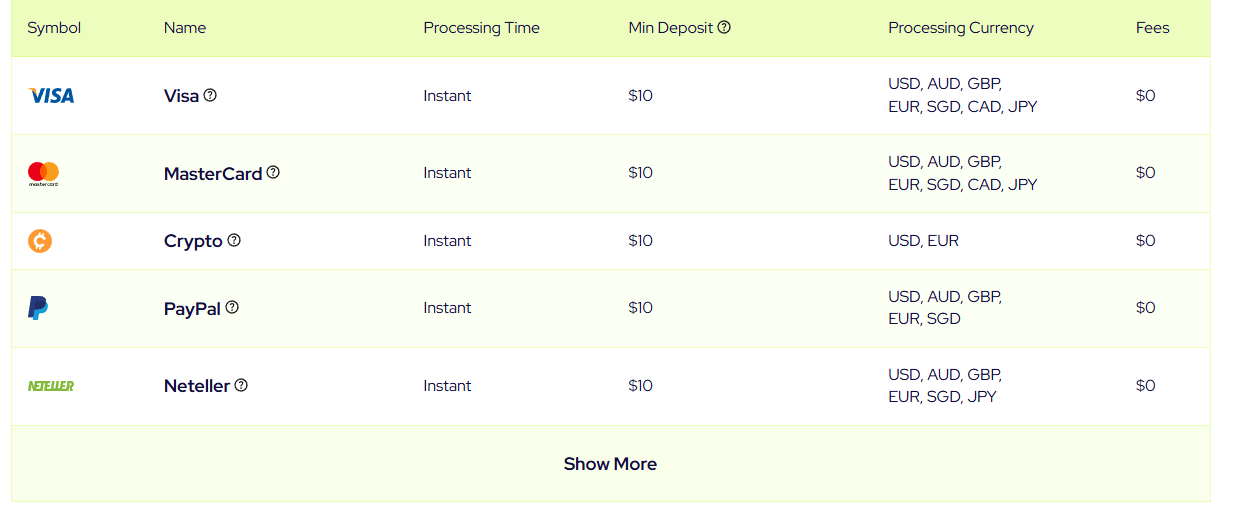The height and width of the screenshot is (510, 1236).
Task: Select the Visa payment method name
Action: pos(181,96)
